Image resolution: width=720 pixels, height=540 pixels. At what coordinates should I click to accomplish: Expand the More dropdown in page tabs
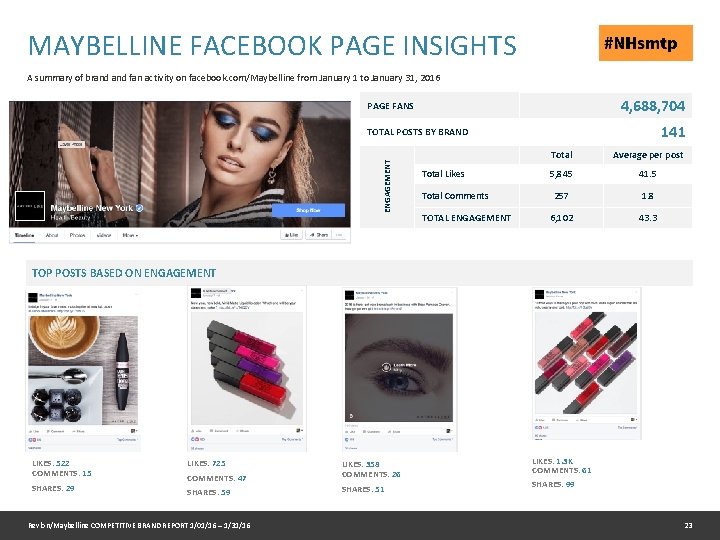130,235
